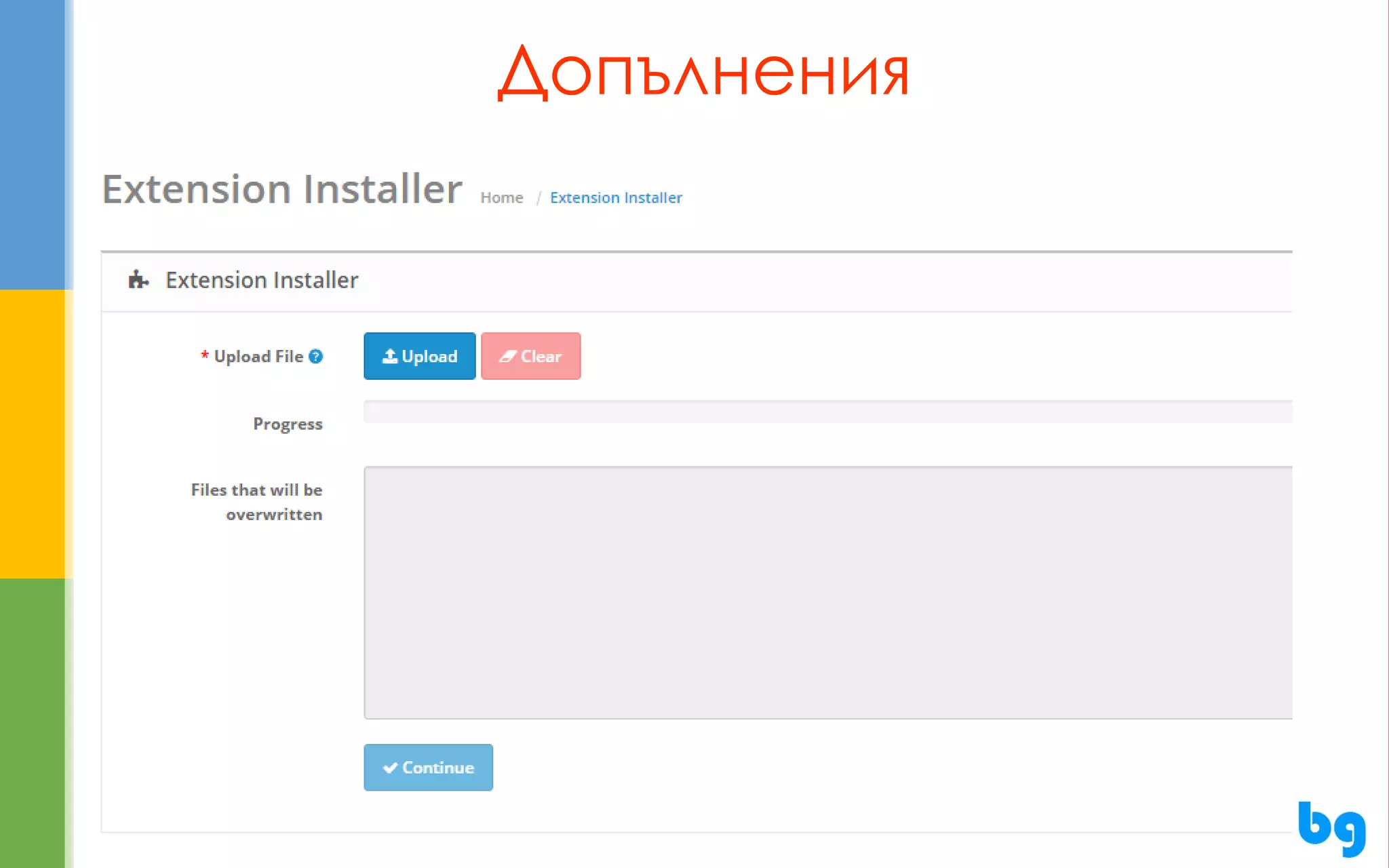1389x868 pixels.
Task: Click the Upload button
Action: 419,356
